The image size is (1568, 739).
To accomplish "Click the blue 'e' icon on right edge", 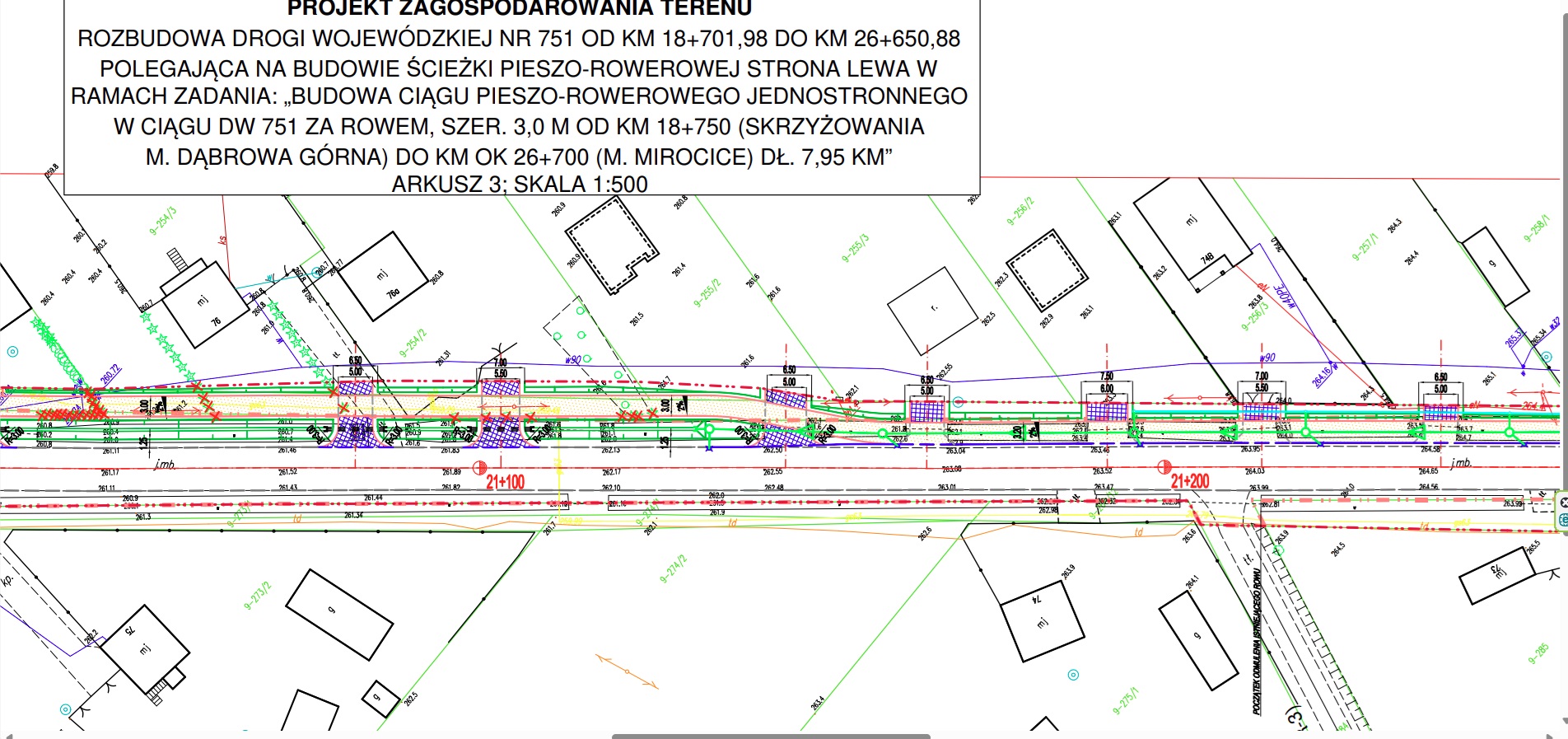I will pos(1564,520).
